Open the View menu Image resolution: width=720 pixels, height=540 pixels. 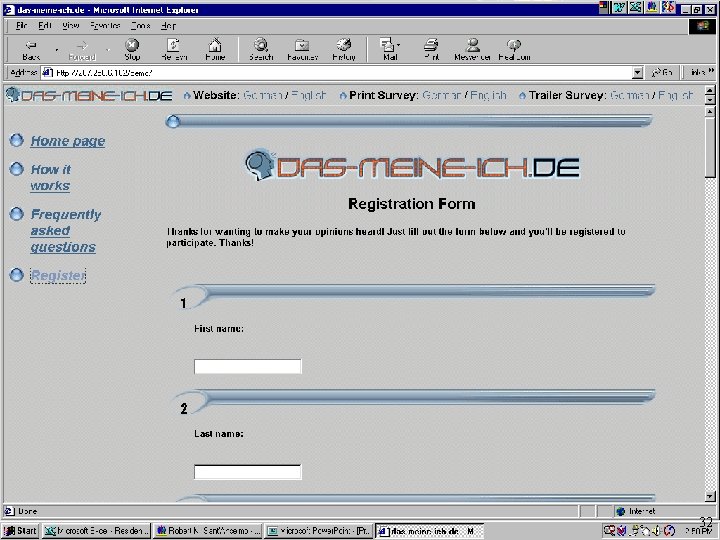[x=71, y=26]
